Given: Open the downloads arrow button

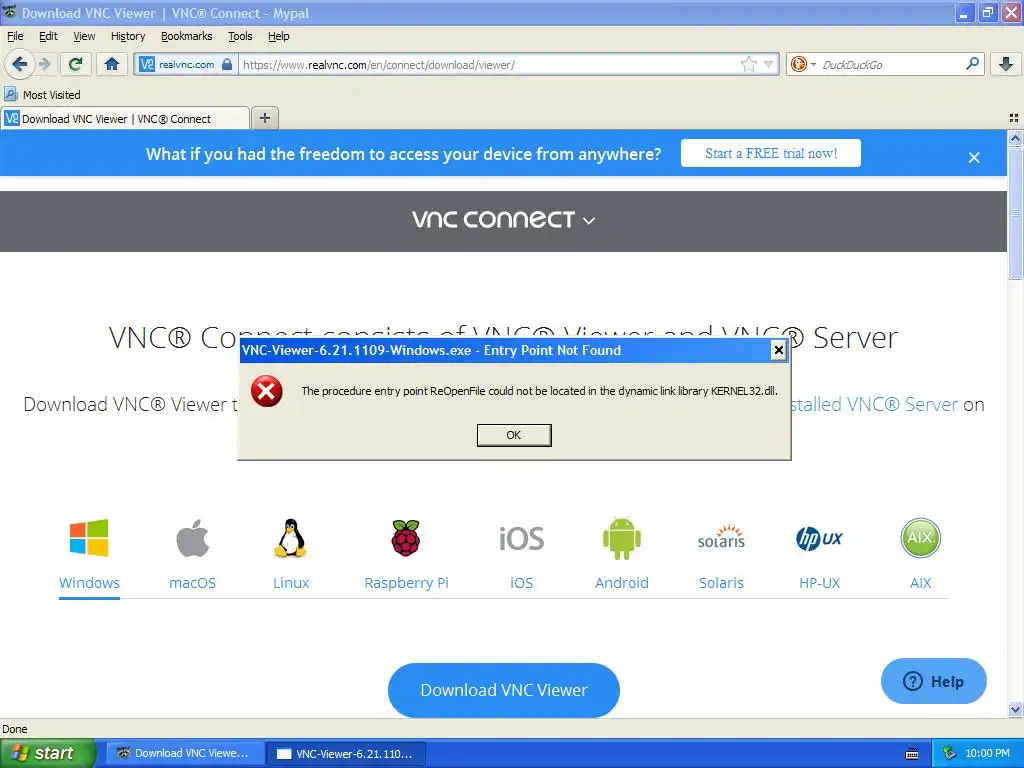Looking at the screenshot, I should pos(1006,64).
